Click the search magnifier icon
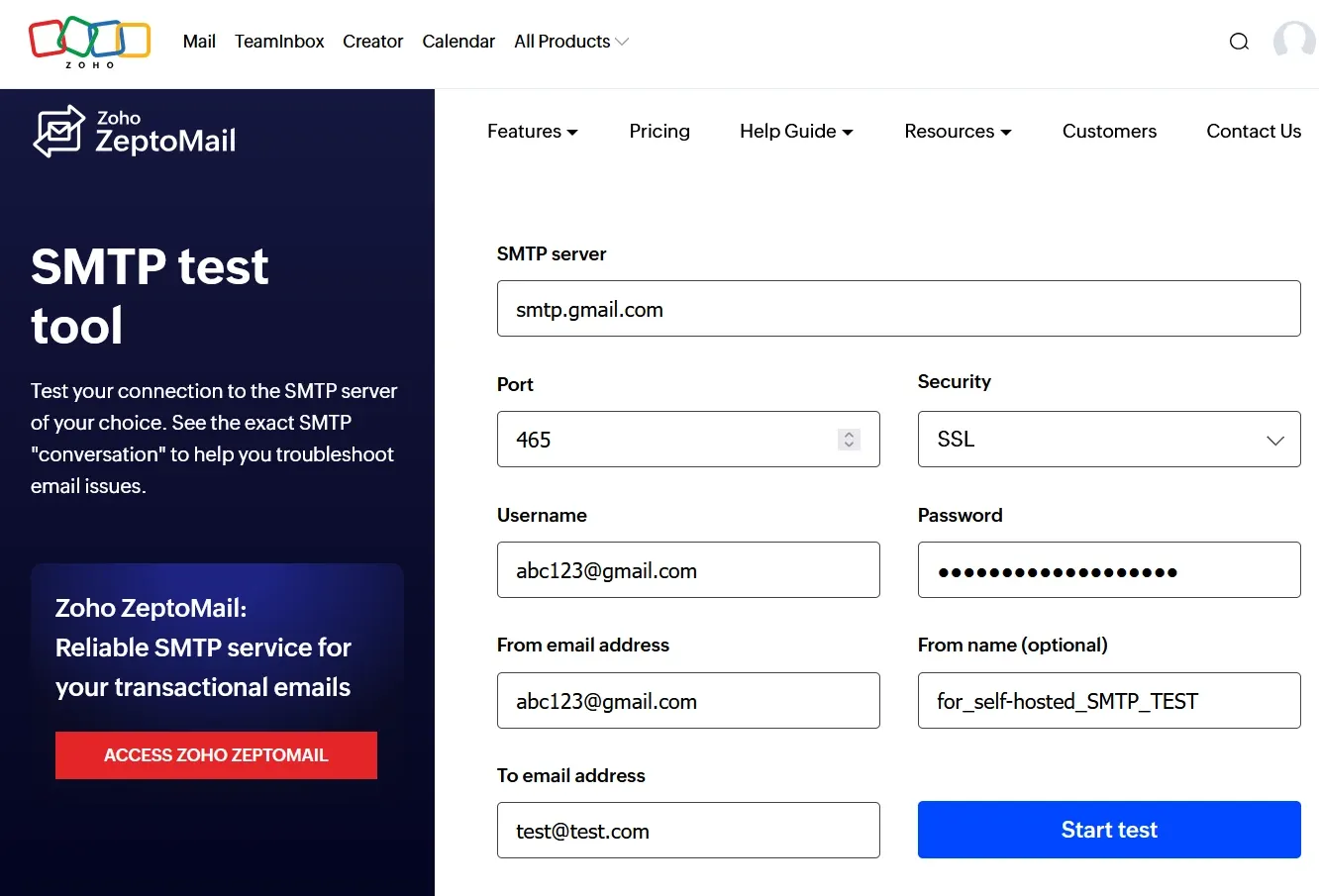 1239,42
